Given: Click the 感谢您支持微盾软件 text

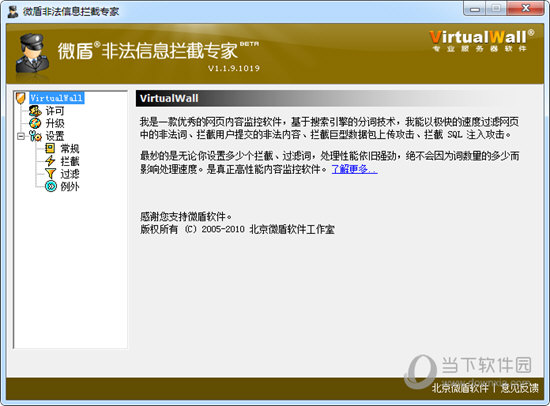Looking at the screenshot, I should [x=186, y=216].
